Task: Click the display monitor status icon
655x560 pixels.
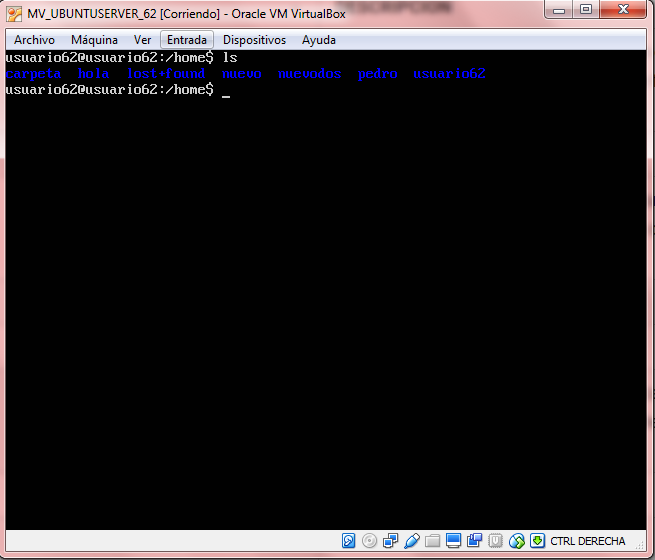Action: coord(453,540)
